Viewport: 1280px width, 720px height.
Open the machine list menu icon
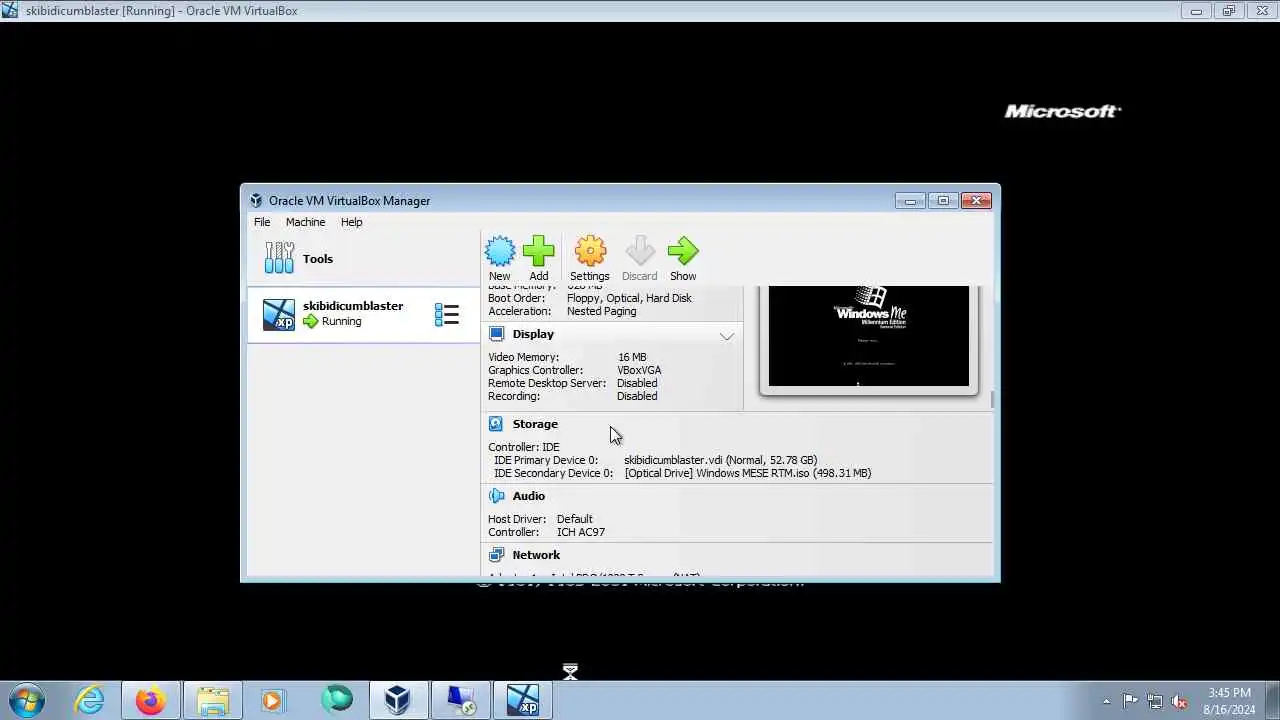(x=446, y=315)
